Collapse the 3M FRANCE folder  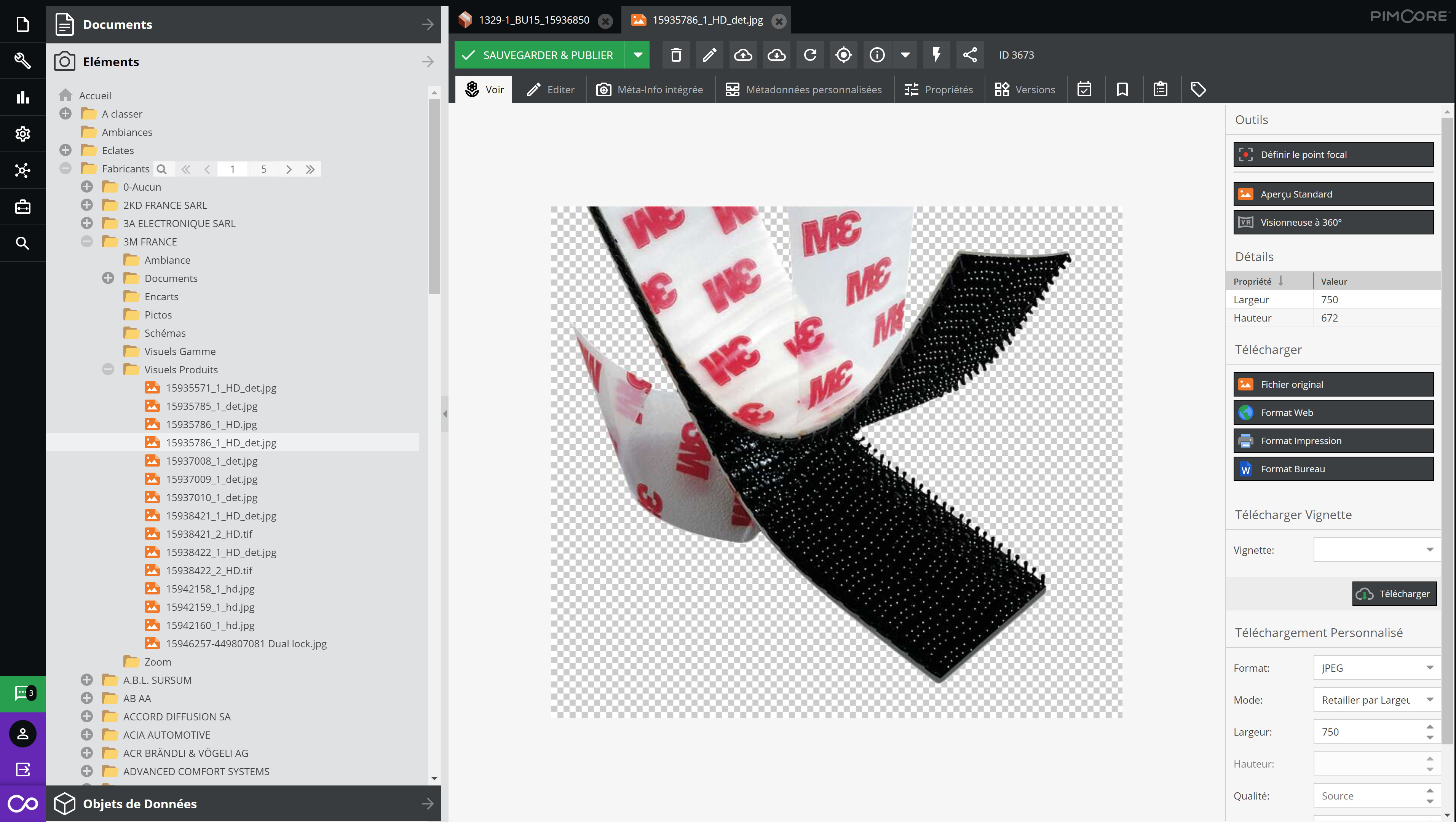86,242
